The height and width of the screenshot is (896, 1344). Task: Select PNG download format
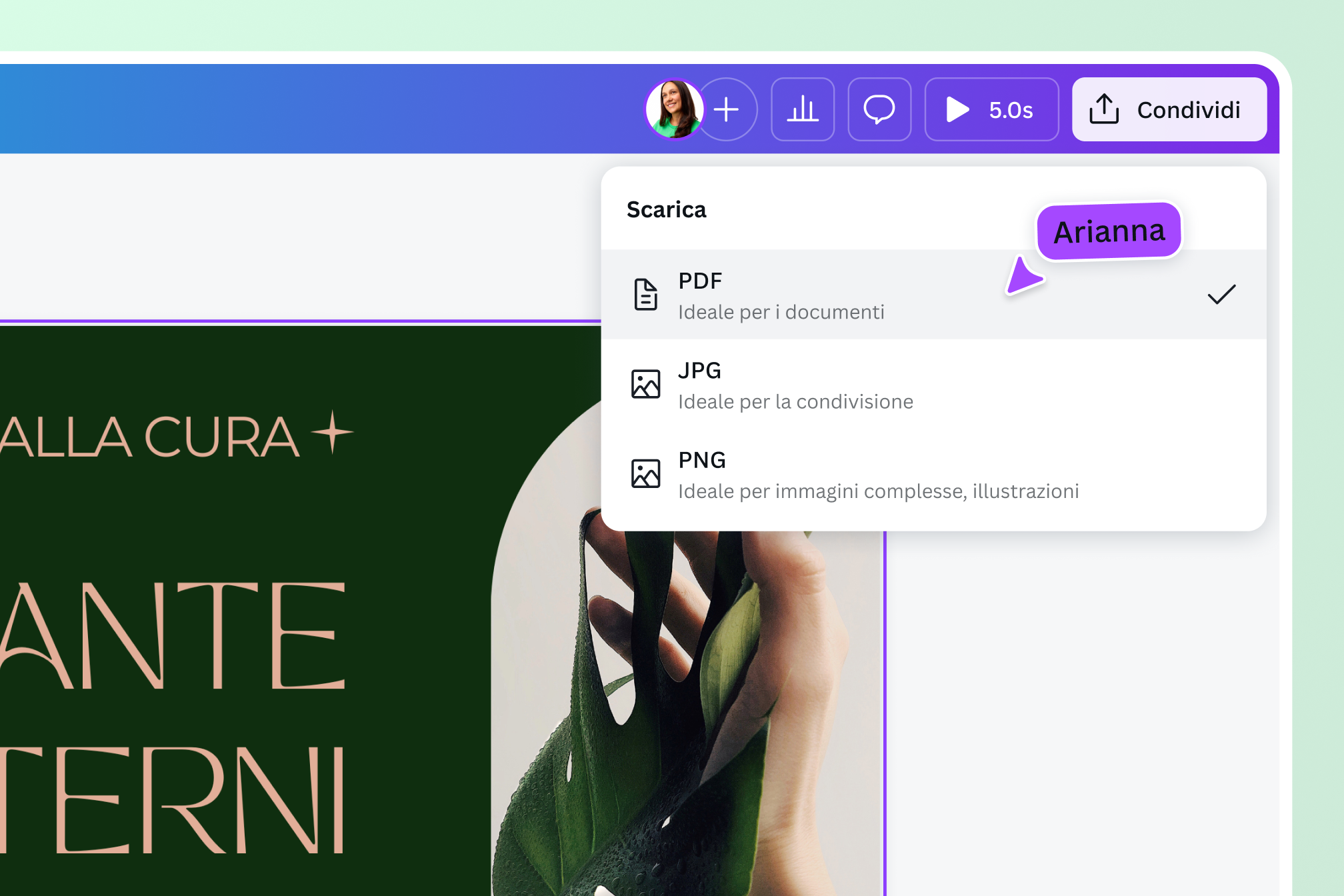coord(933,475)
